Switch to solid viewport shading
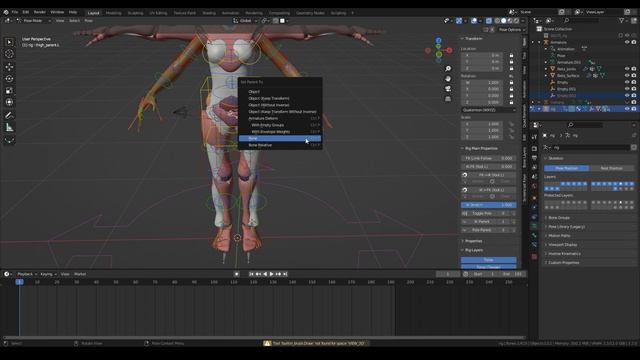Screen dimensions: 640x360 click(504, 20)
